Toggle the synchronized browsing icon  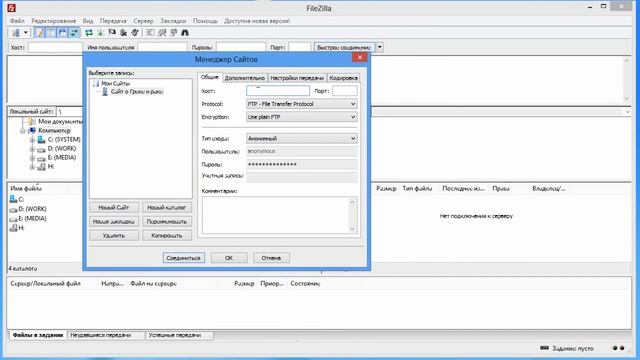pyautogui.click(x=173, y=33)
